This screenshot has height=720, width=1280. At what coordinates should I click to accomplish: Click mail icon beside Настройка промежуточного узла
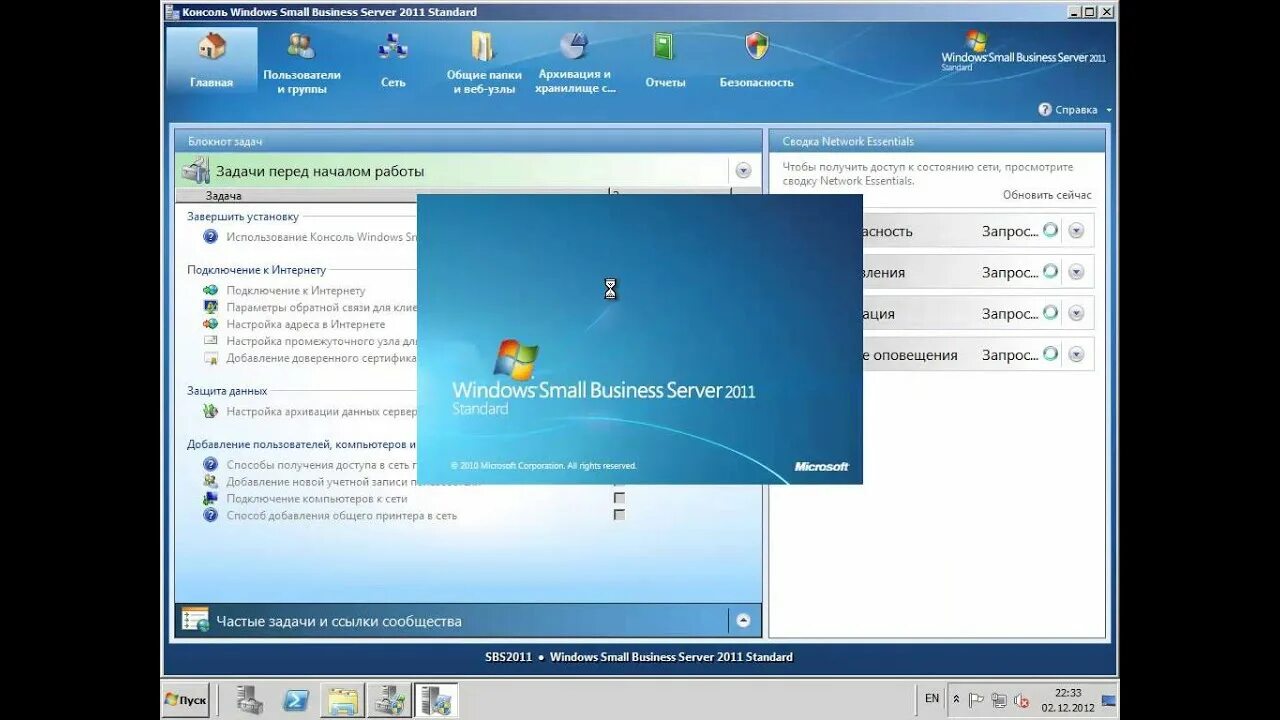(x=210, y=341)
